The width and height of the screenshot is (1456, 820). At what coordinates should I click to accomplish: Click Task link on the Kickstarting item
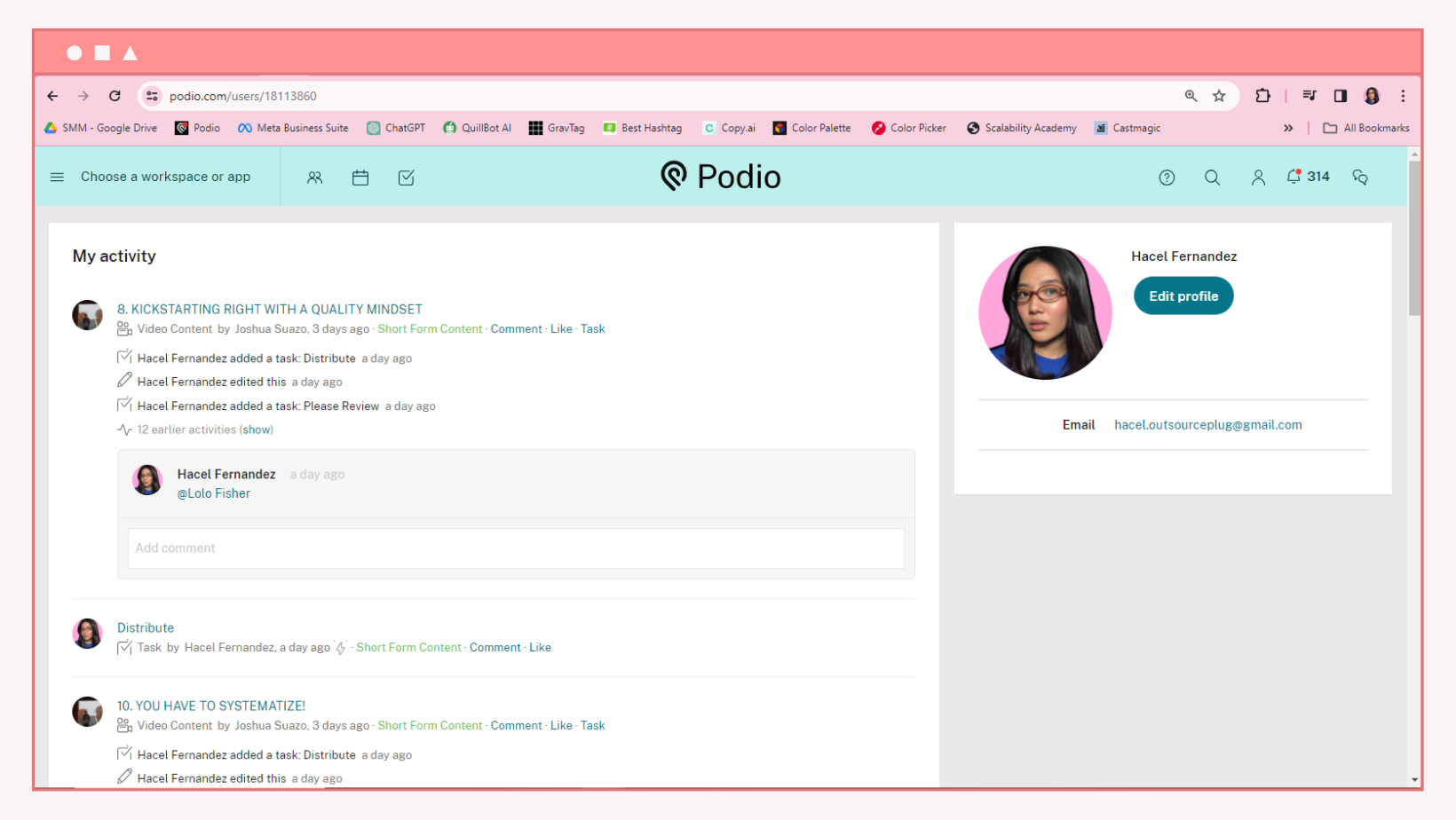(x=593, y=329)
